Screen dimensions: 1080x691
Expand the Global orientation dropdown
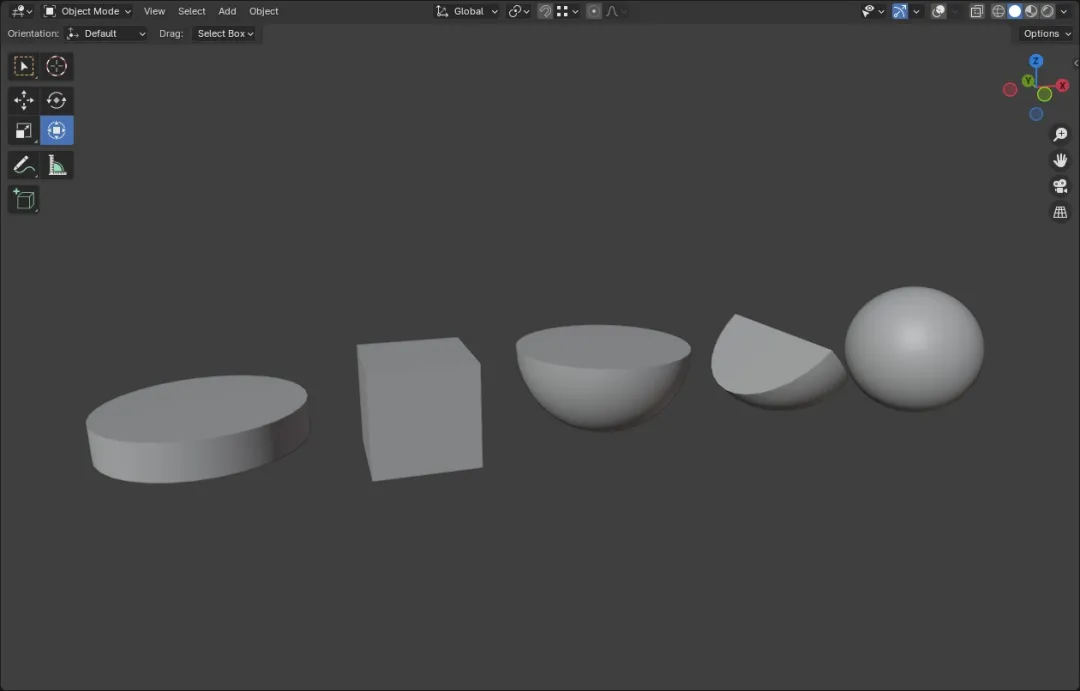(x=466, y=11)
